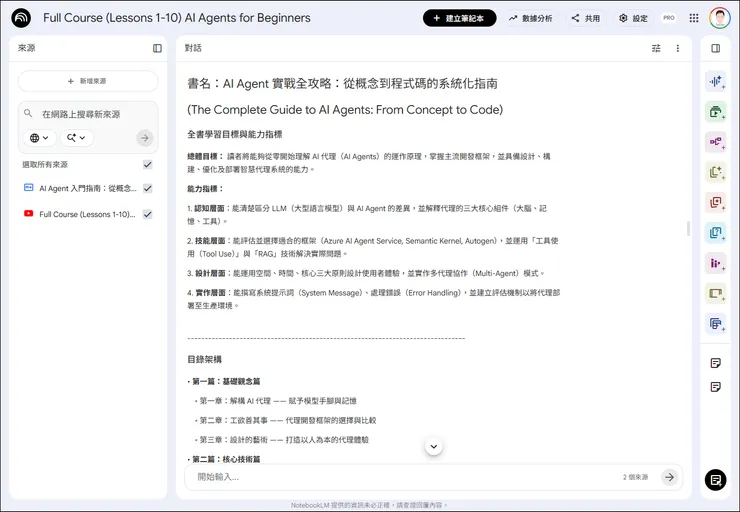The width and height of the screenshot is (740, 512).
Task: Open 設定 settings
Action: (x=634, y=18)
